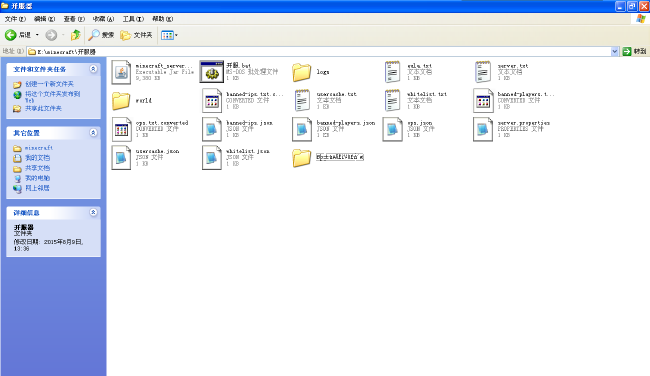Image resolution: width=650 pixels, height=376 pixels.
Task: Open 我的文档 sidebar link
Action: [x=37, y=158]
